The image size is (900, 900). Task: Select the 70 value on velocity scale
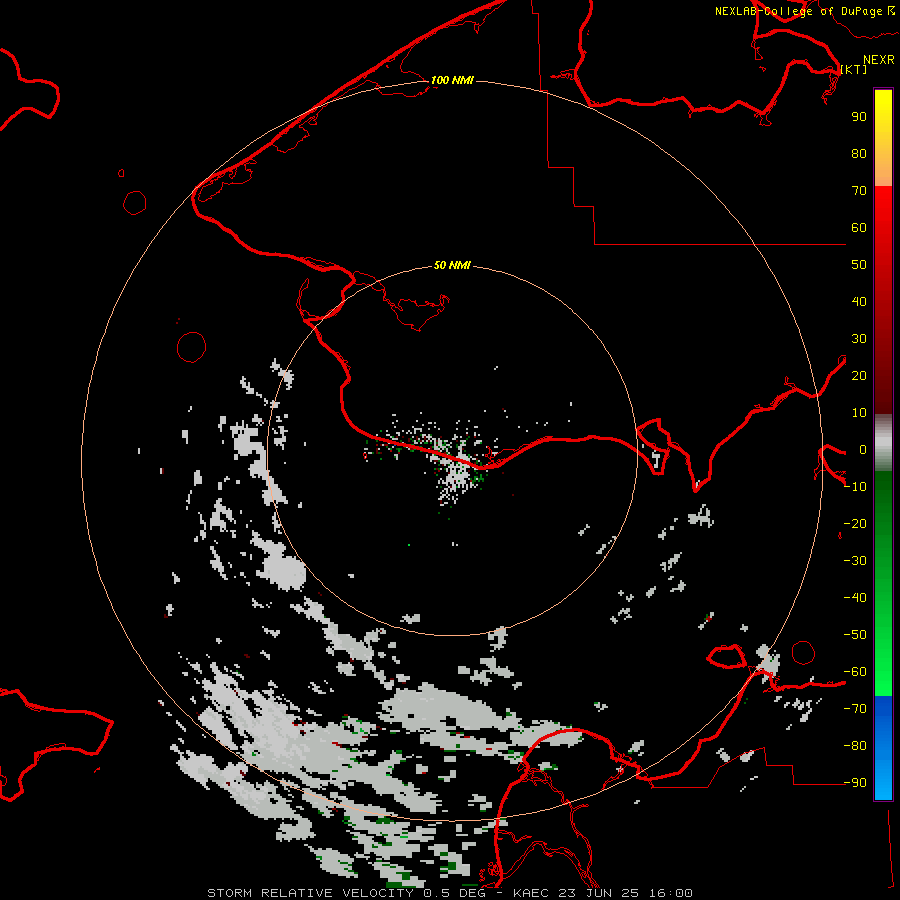click(x=859, y=191)
